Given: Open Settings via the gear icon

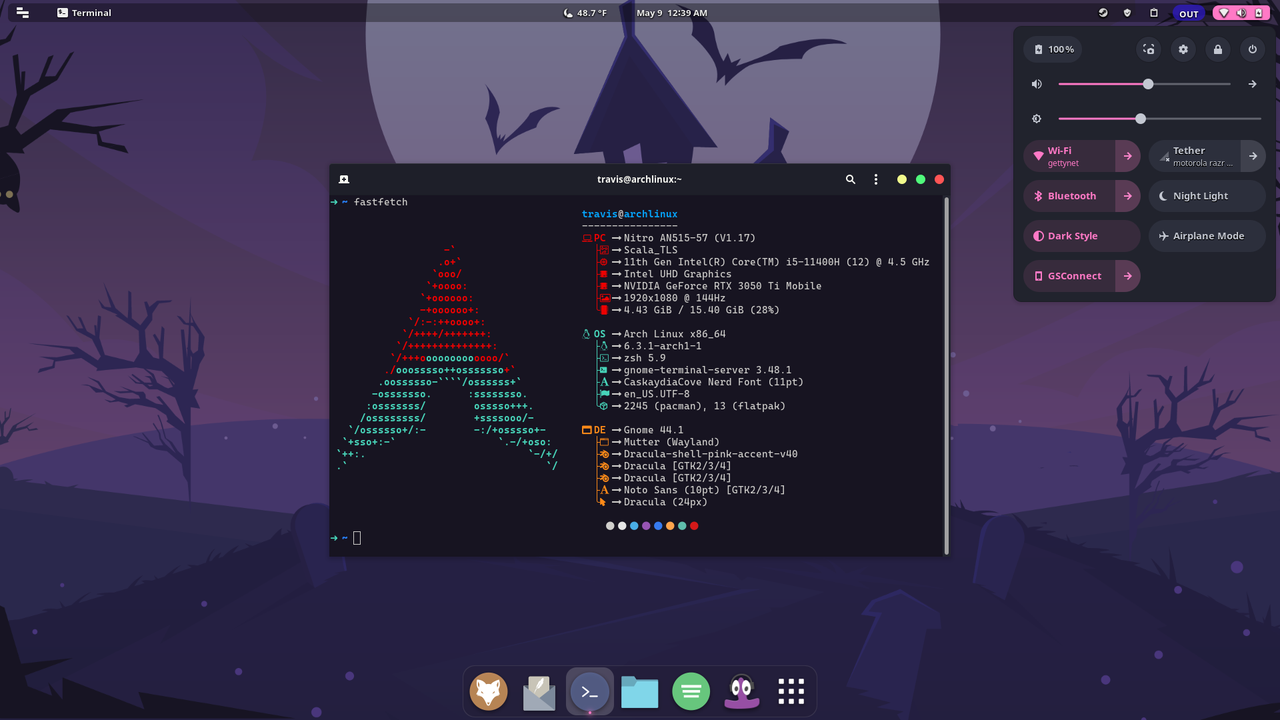Looking at the screenshot, I should pos(1184,49).
